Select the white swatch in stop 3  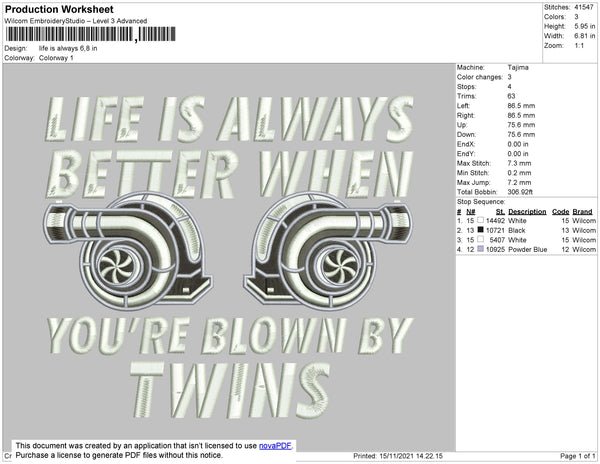pos(480,239)
